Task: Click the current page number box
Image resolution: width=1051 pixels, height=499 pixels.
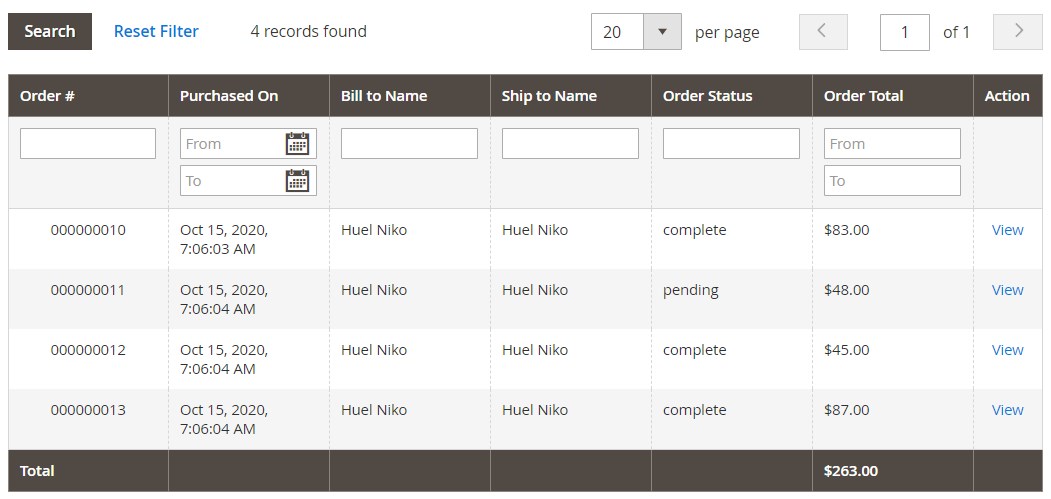Action: click(904, 32)
